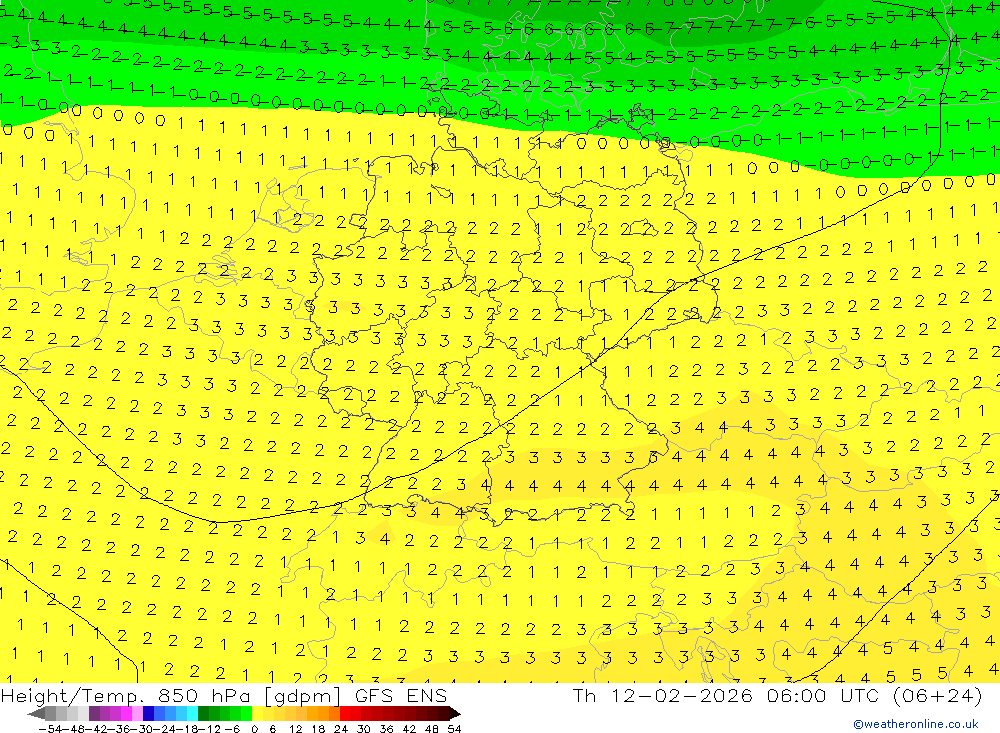Click the 'Height/Temp. 850 hPa [gdpm] GFS ENS' title
The image size is (1000, 733).
tap(224, 696)
